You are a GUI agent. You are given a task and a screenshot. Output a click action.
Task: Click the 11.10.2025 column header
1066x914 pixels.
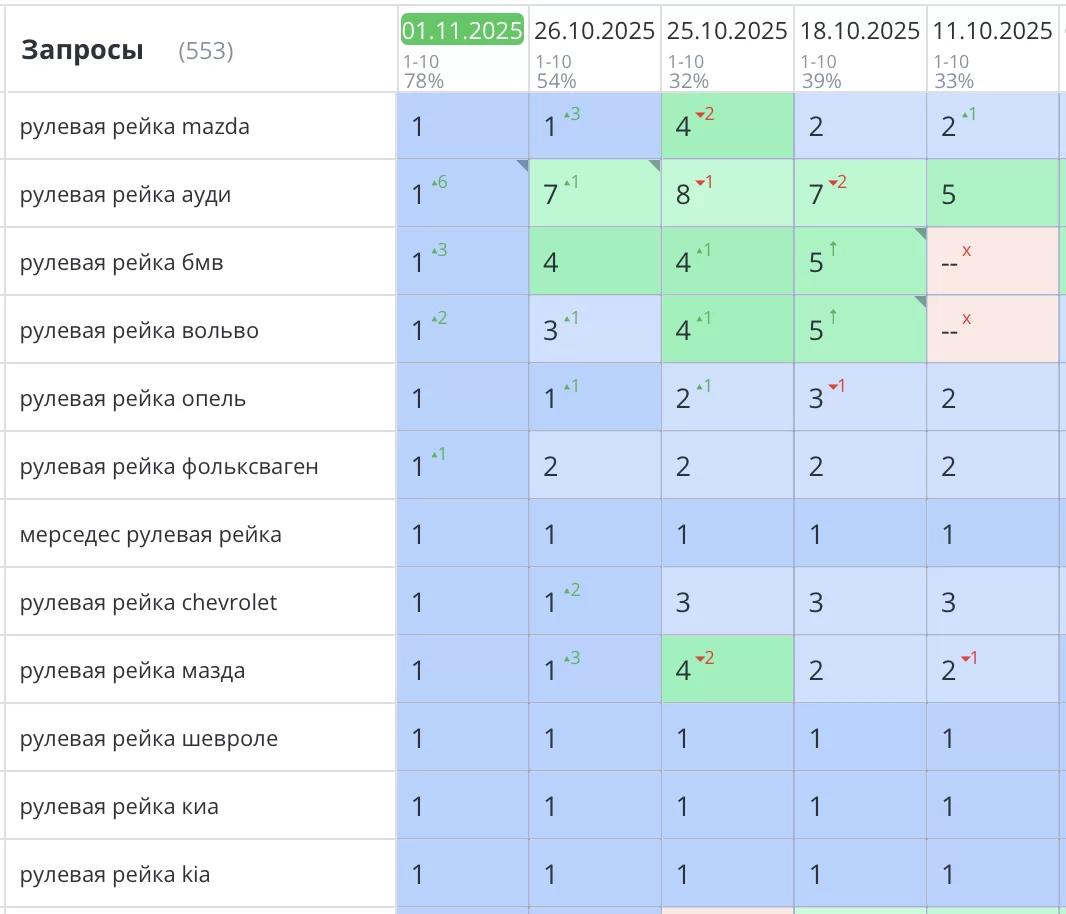click(x=992, y=31)
